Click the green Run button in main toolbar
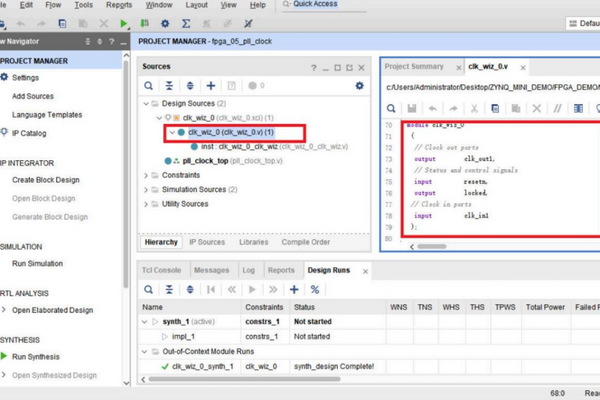Screen dimensions: 600x400 pyautogui.click(x=124, y=23)
